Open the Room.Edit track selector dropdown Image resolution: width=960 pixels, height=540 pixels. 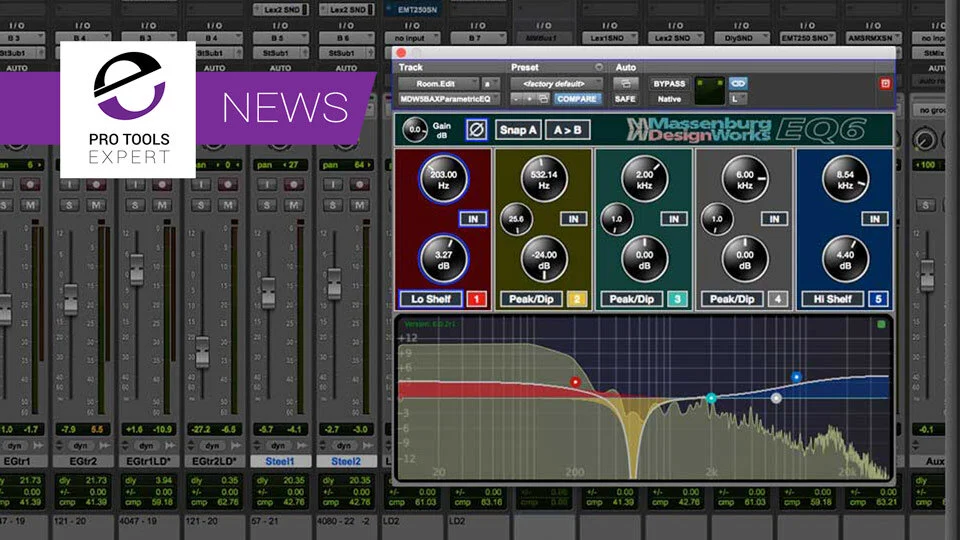(x=438, y=83)
